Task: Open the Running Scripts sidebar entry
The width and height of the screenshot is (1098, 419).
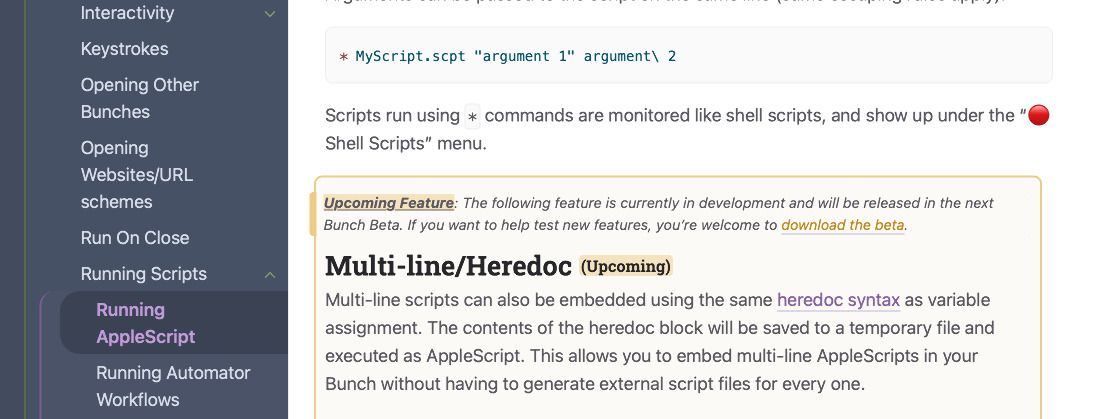Action: (143, 274)
